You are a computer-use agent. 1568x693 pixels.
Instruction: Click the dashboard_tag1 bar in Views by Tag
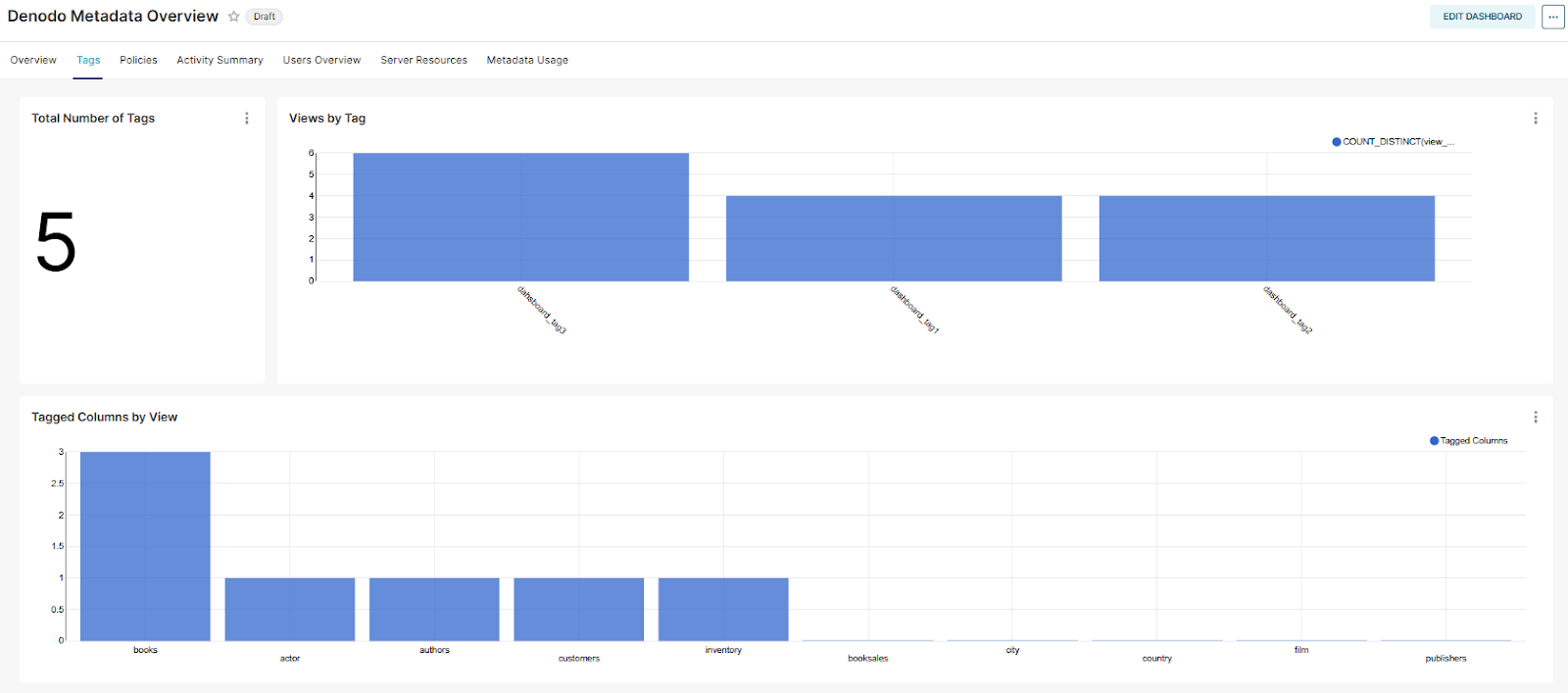(894, 238)
